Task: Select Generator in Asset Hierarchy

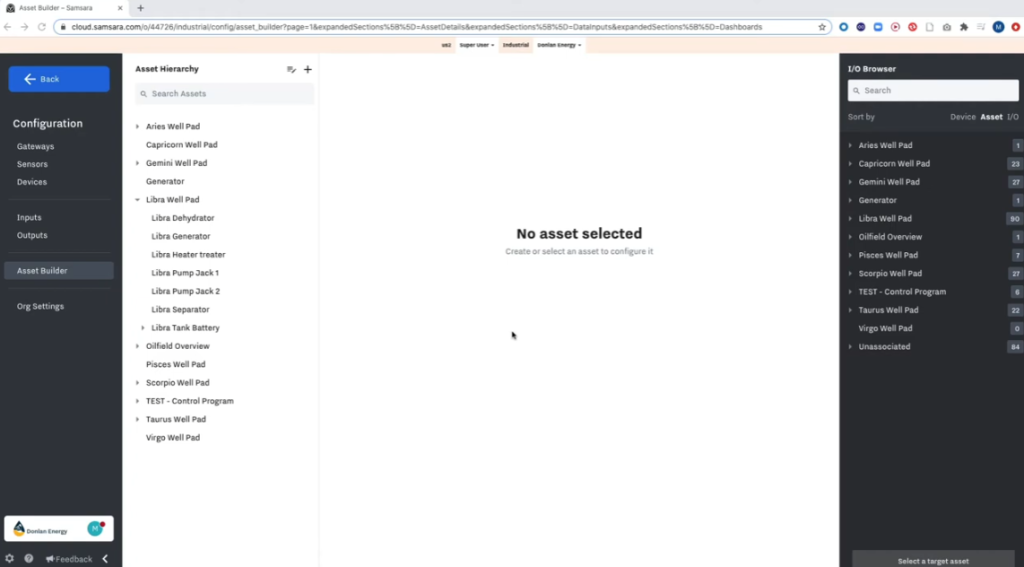Action: (x=165, y=181)
